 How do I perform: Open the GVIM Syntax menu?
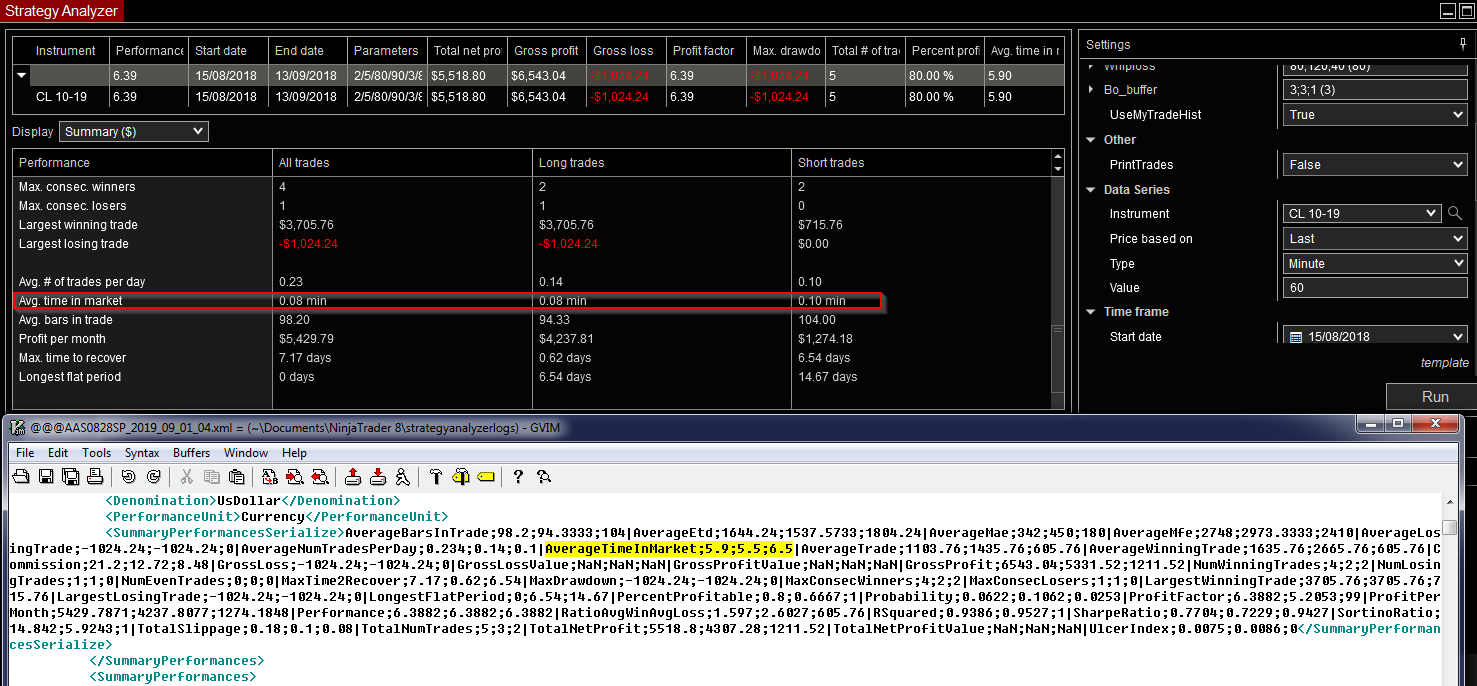142,452
